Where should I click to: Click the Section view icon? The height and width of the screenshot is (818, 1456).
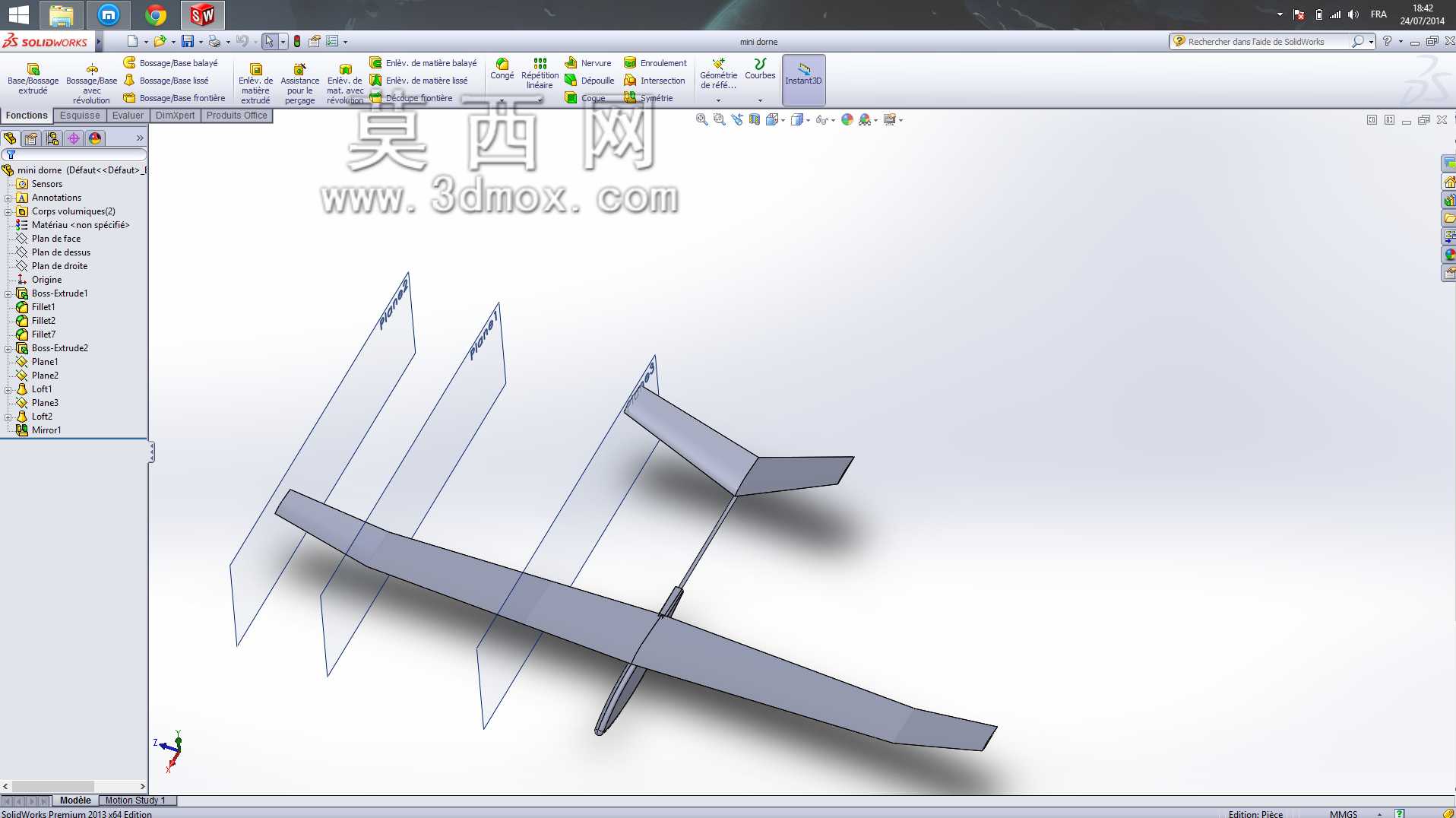(x=755, y=119)
